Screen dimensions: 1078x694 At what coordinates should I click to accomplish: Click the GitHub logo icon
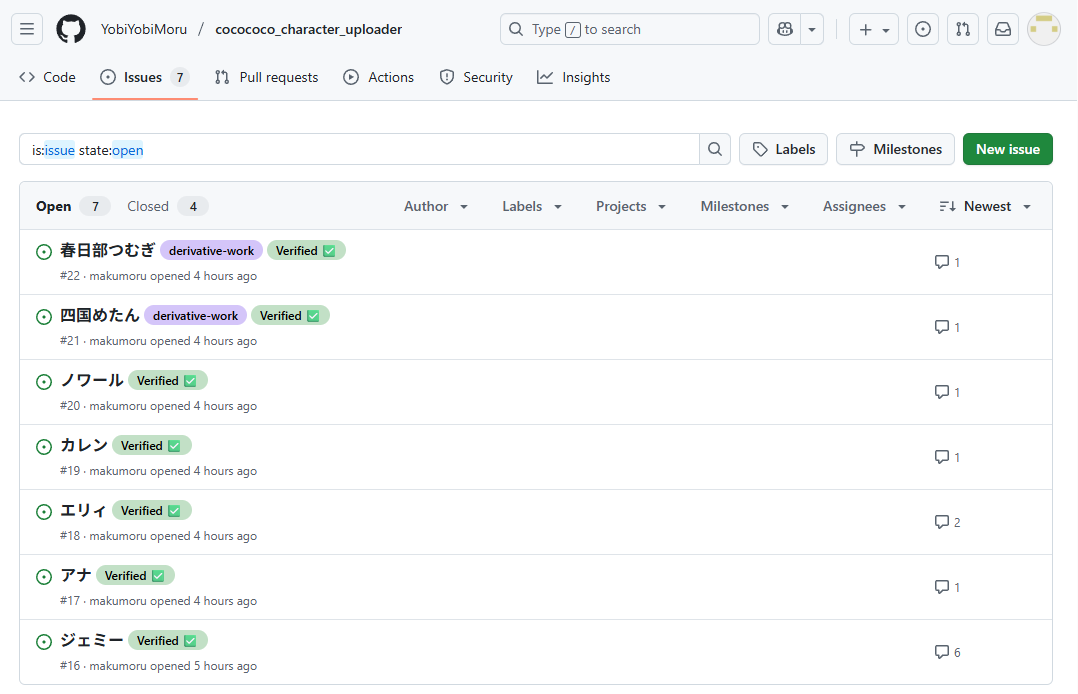point(71,29)
